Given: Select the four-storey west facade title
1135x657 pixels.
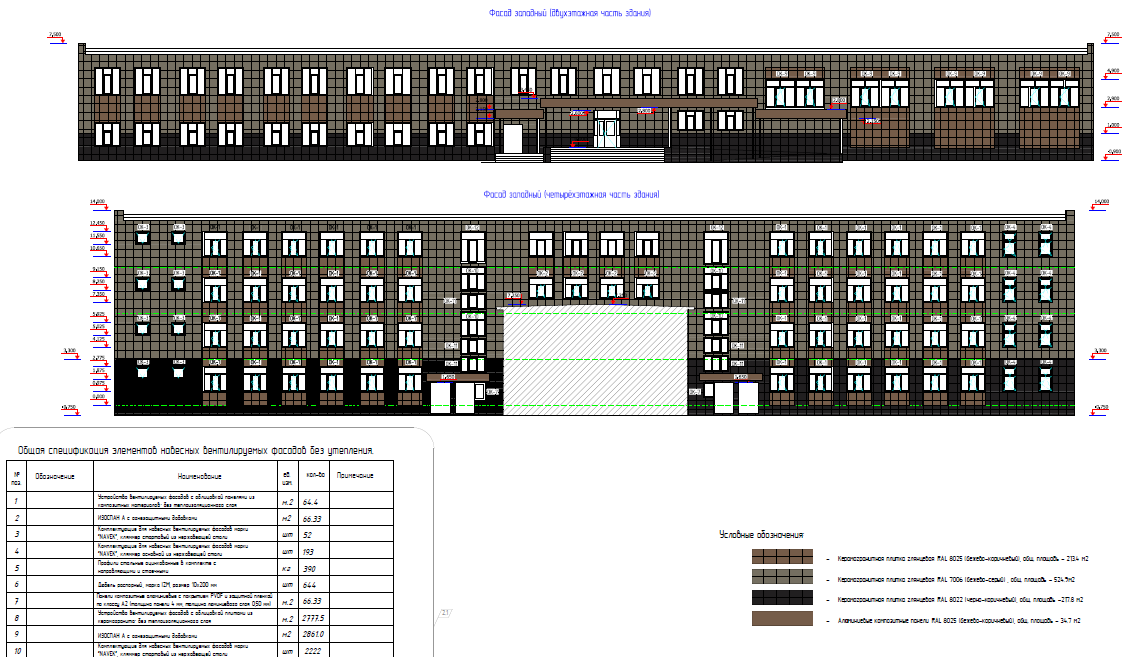Looking at the screenshot, I should coord(570,194).
